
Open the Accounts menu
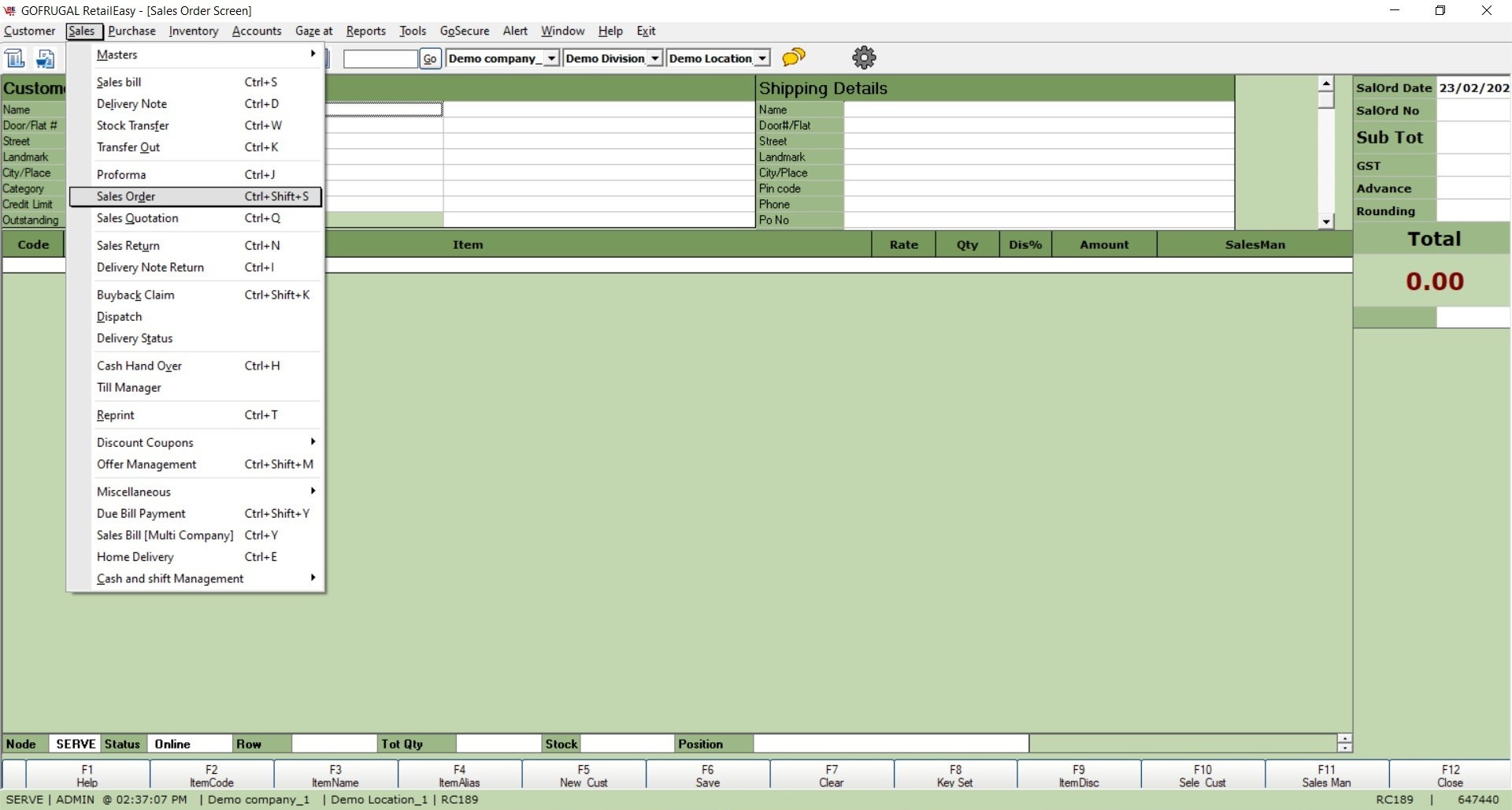pos(257,31)
